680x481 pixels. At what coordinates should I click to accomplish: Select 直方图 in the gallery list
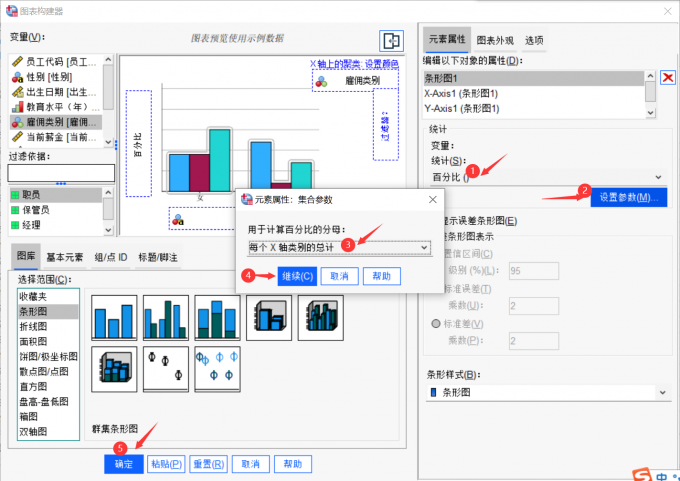48,386
